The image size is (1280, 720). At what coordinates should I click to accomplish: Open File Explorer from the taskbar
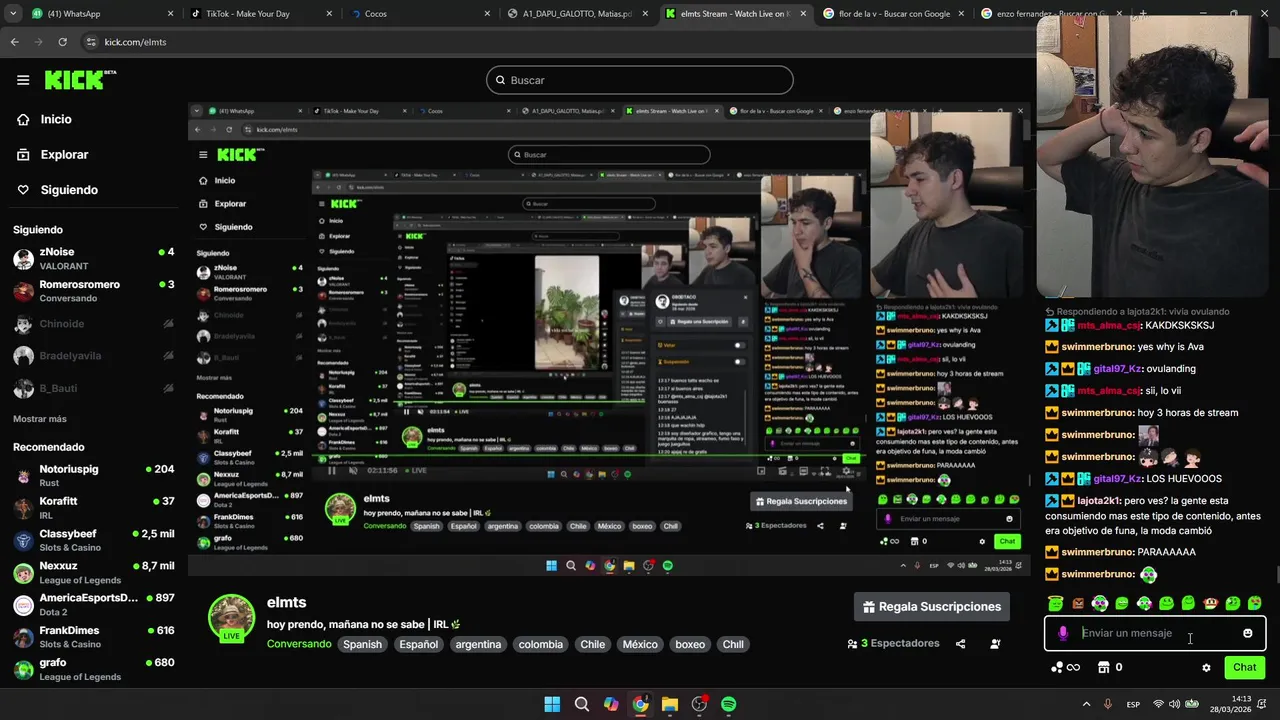click(670, 704)
